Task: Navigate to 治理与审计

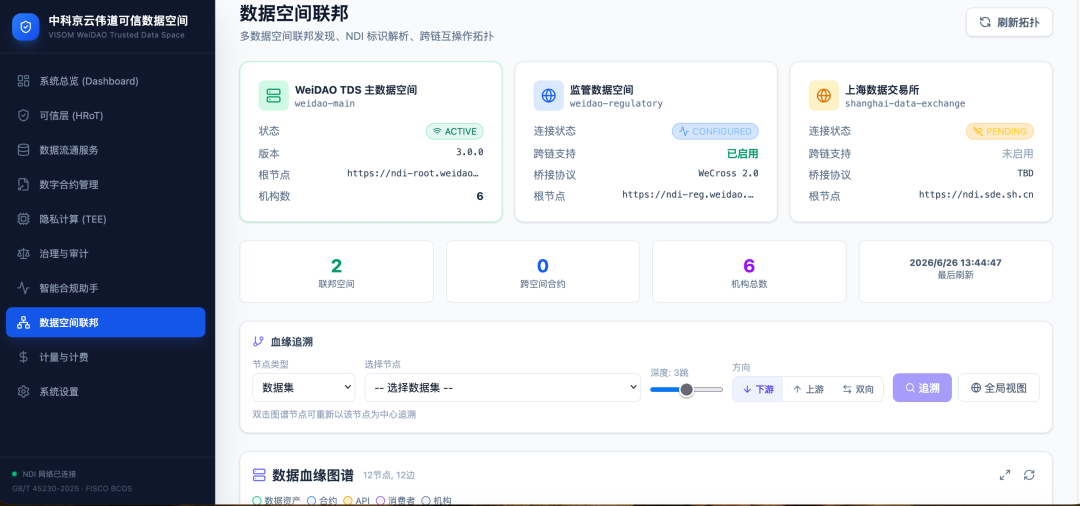Action: click(x=105, y=253)
